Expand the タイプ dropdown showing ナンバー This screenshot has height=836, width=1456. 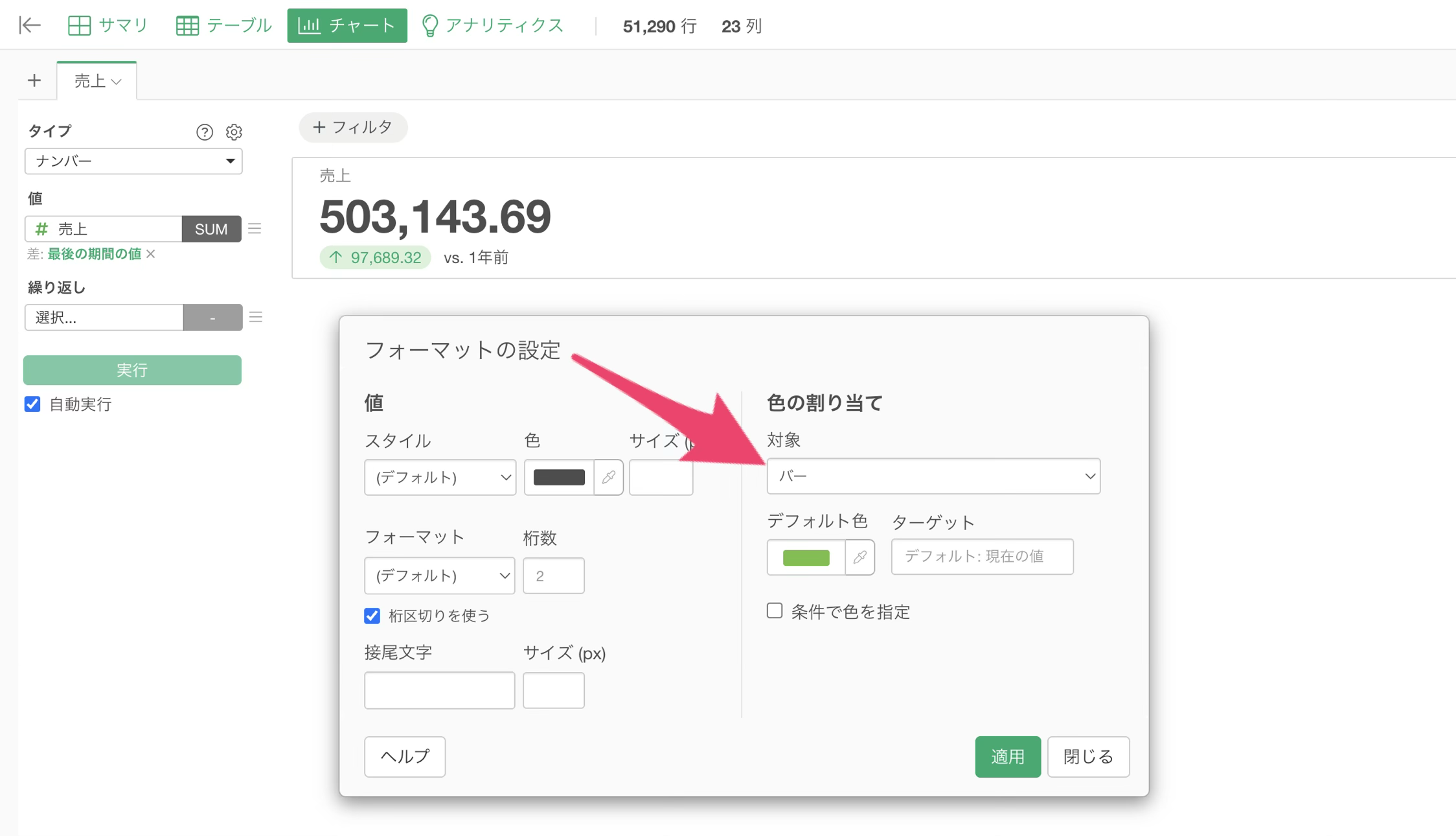133,161
